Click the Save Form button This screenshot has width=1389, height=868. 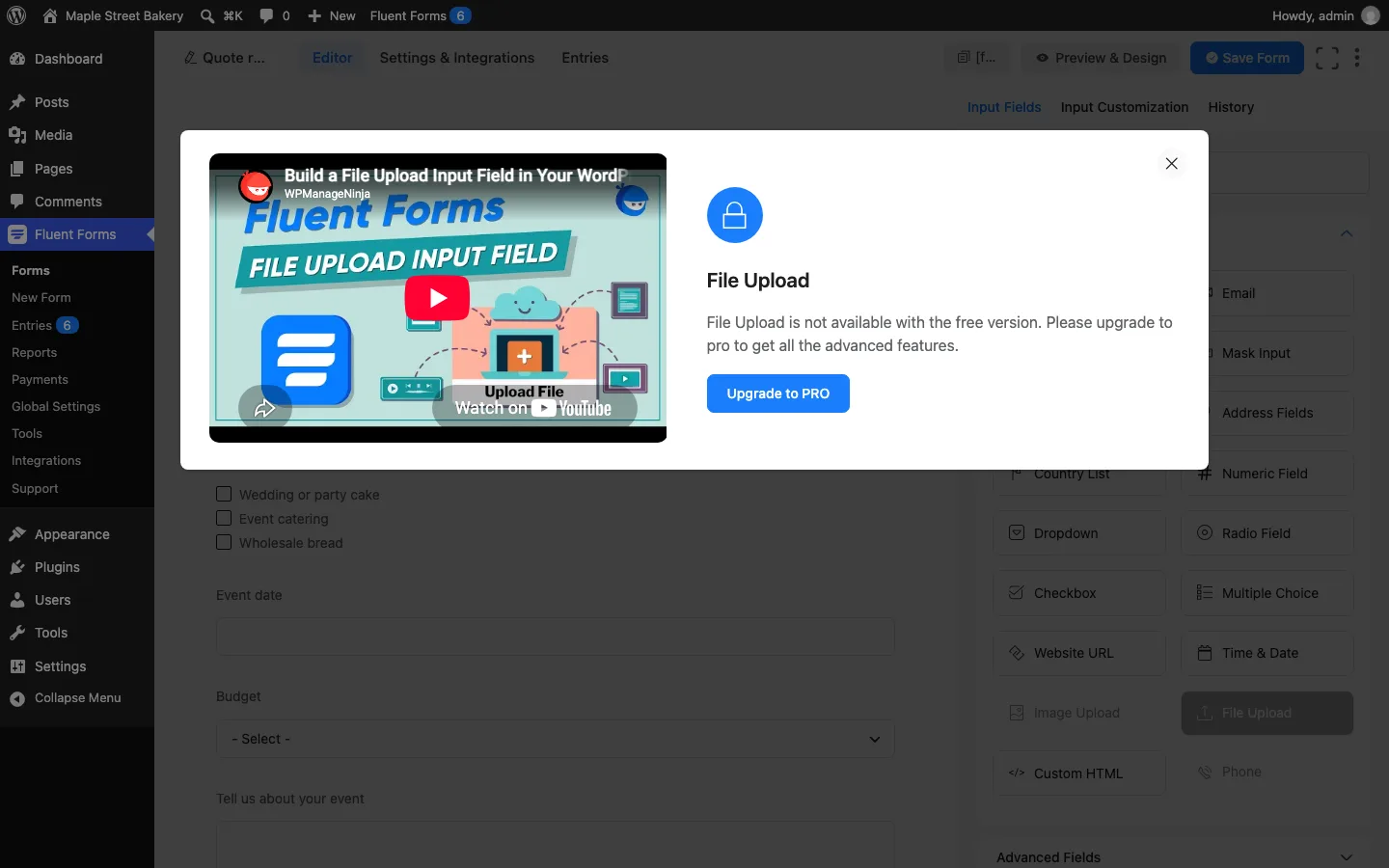(x=1247, y=58)
